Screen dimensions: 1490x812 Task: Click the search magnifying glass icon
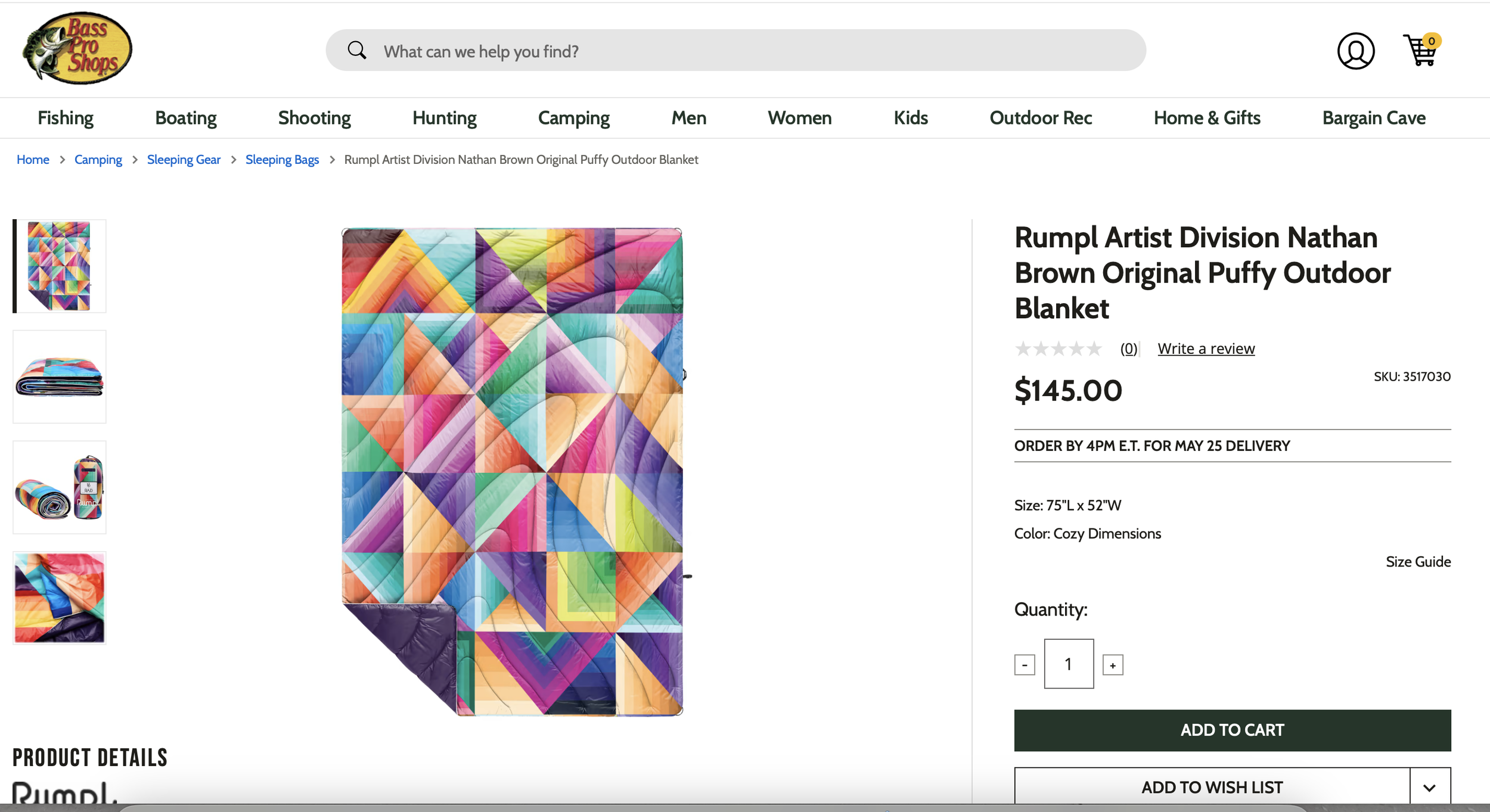pos(356,50)
